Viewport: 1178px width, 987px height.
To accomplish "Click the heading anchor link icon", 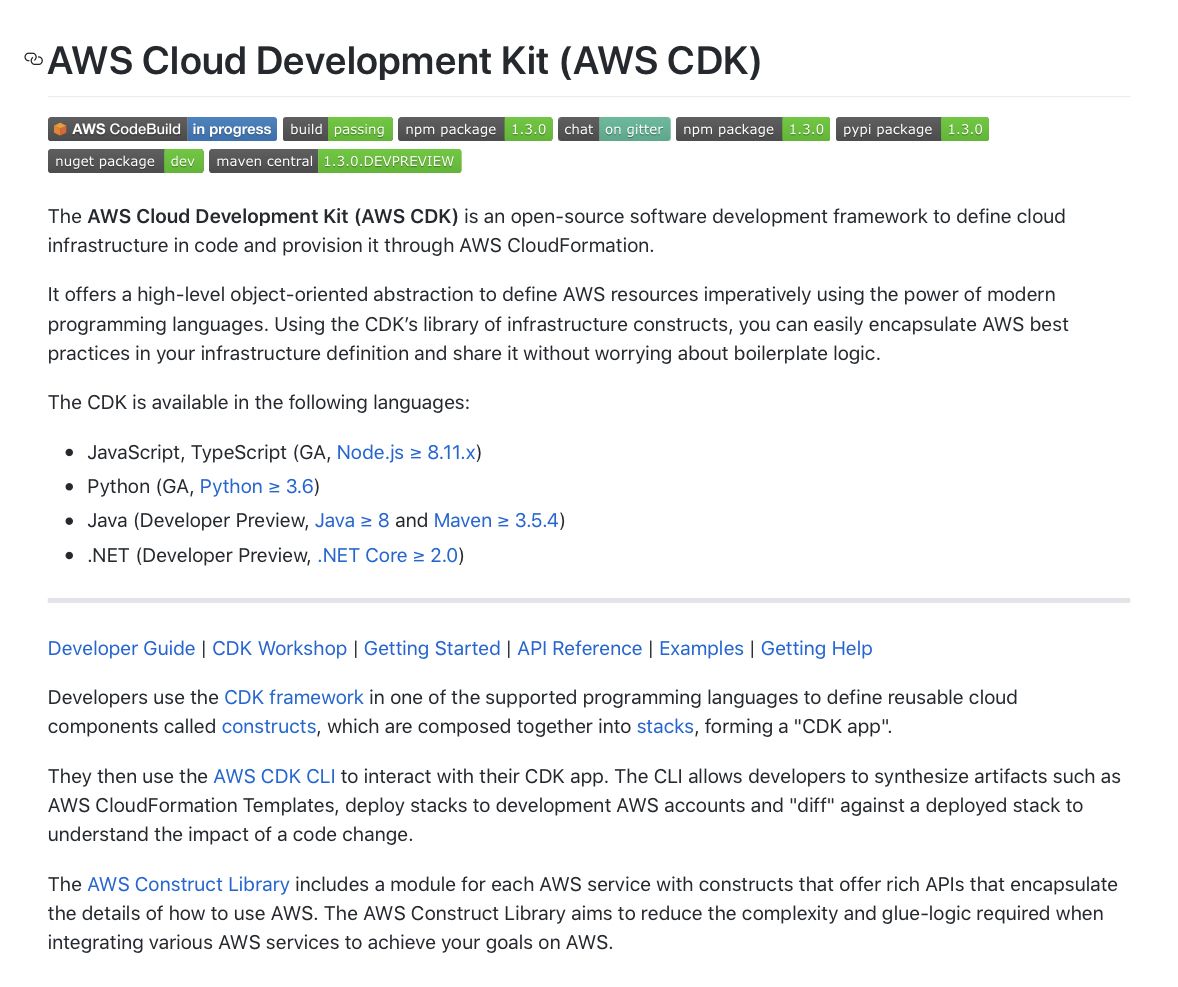I will coord(33,59).
